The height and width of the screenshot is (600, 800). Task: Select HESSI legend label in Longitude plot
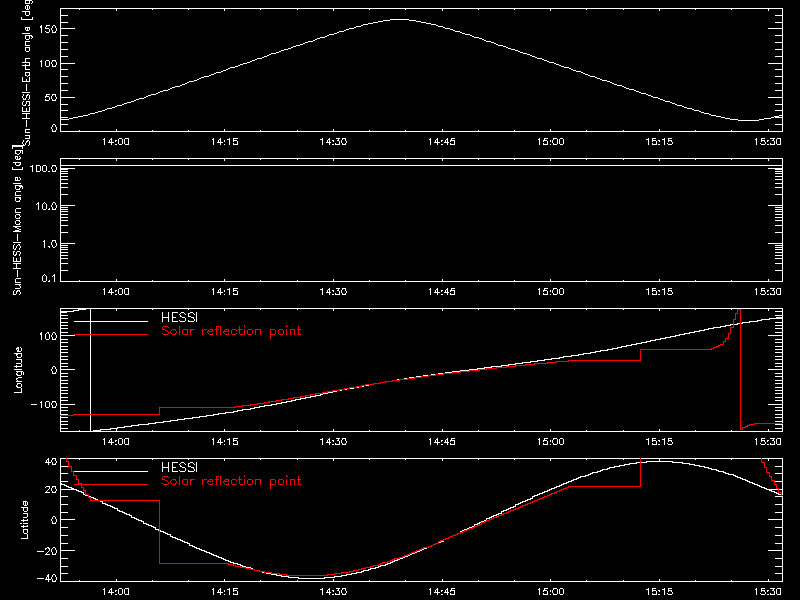click(x=179, y=317)
